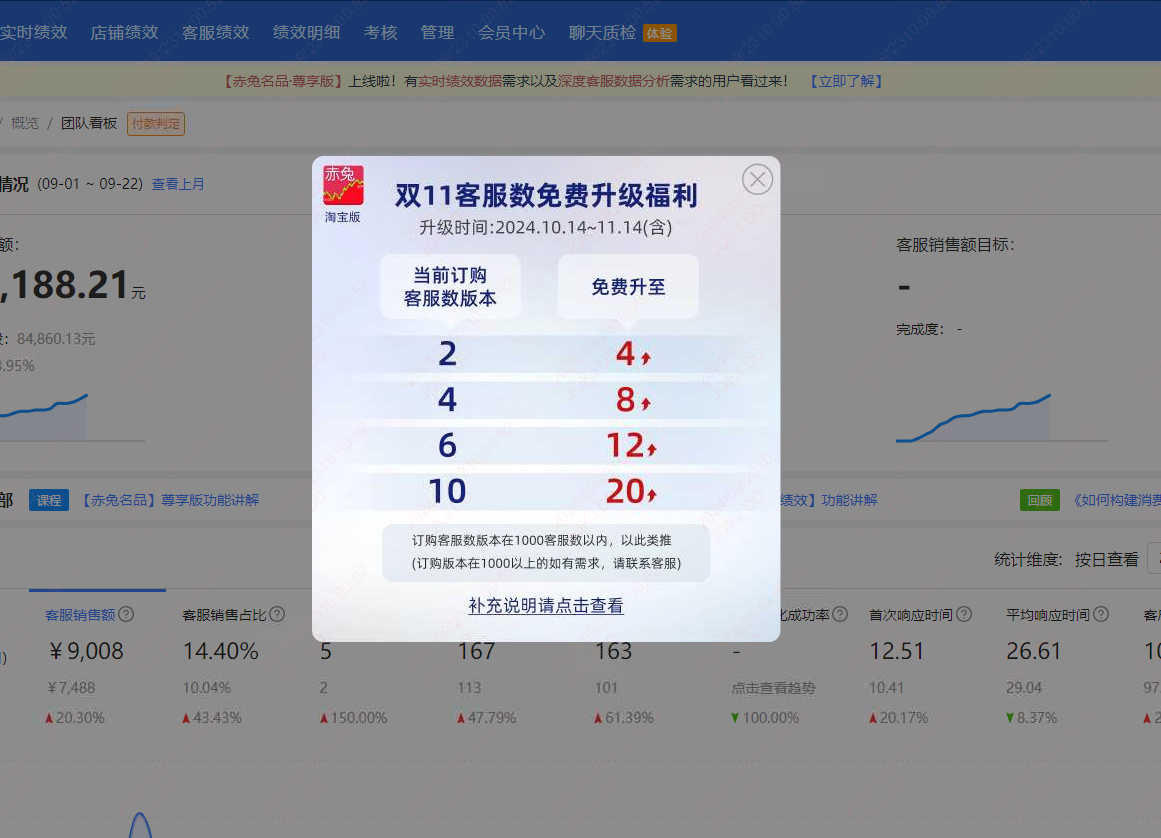Click the 客服销售额目标 trend chart
Image resolution: width=1161 pixels, height=838 pixels.
(x=1002, y=418)
